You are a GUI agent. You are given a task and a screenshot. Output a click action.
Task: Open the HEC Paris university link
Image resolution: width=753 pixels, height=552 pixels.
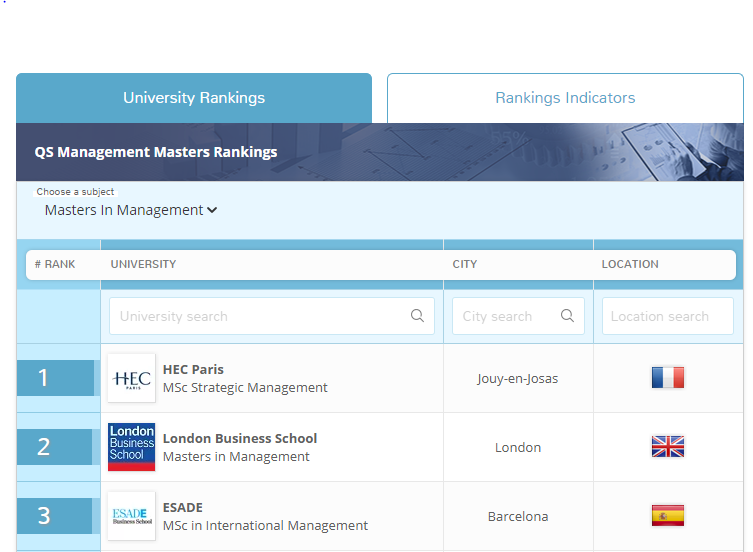(193, 369)
